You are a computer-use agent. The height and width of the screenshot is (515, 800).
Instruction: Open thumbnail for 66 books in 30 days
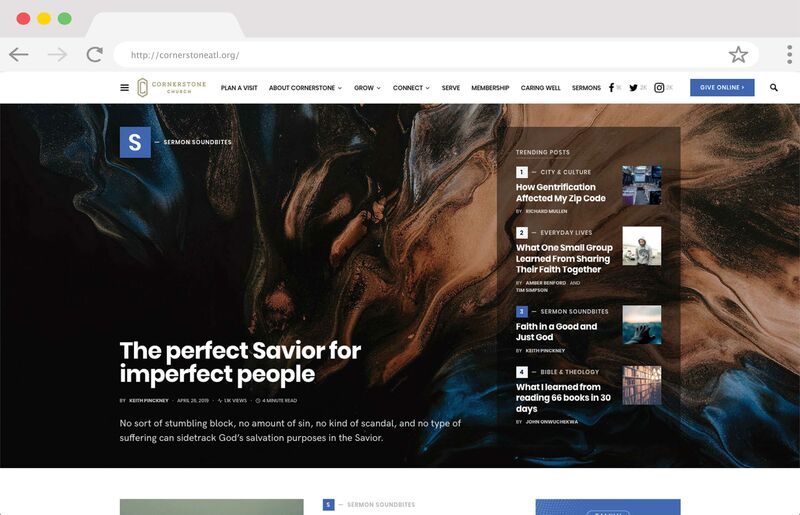pyautogui.click(x=641, y=385)
